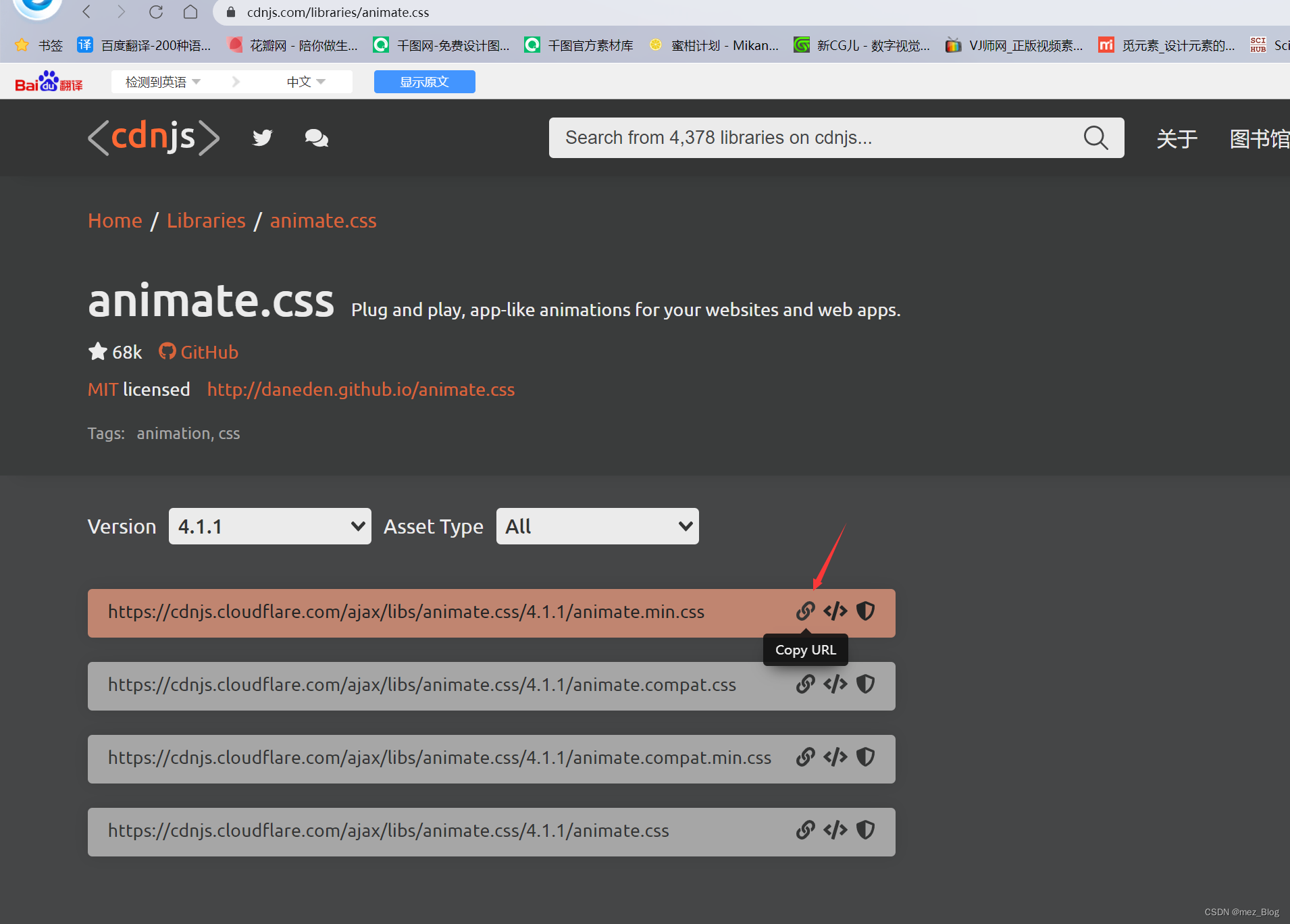Viewport: 1290px width, 924px height.
Task: Click the 4.1.1/animate.css URL text
Action: coord(388,831)
